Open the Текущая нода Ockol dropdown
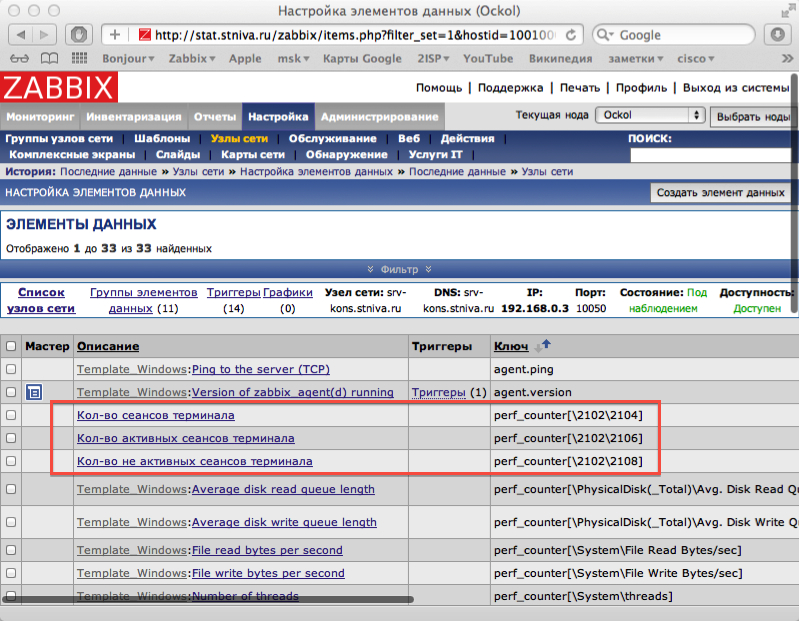 650,115
